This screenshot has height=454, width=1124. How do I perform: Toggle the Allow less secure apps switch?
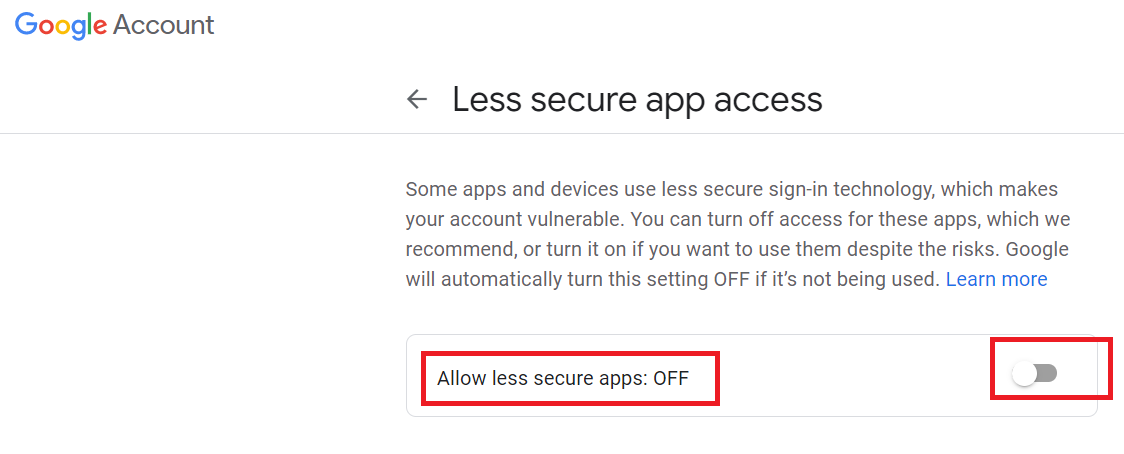coord(1034,374)
